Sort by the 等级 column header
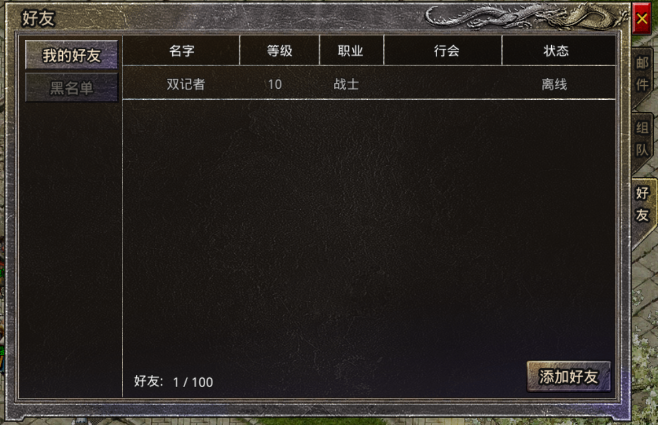Viewport: 658px width, 425px height. coord(279,51)
